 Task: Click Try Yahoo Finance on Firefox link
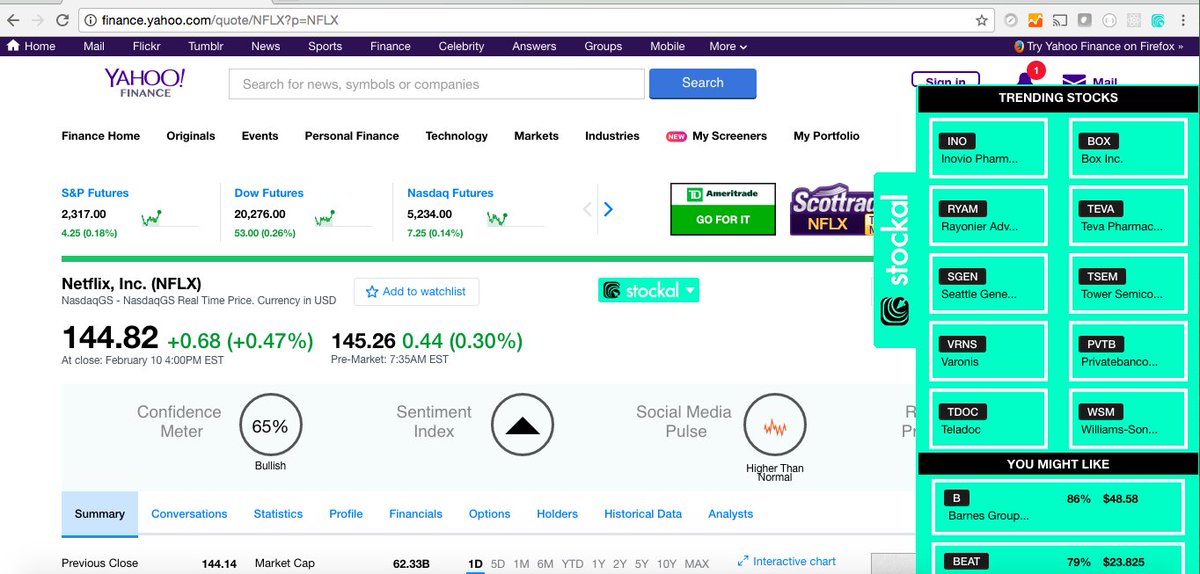coord(1098,46)
